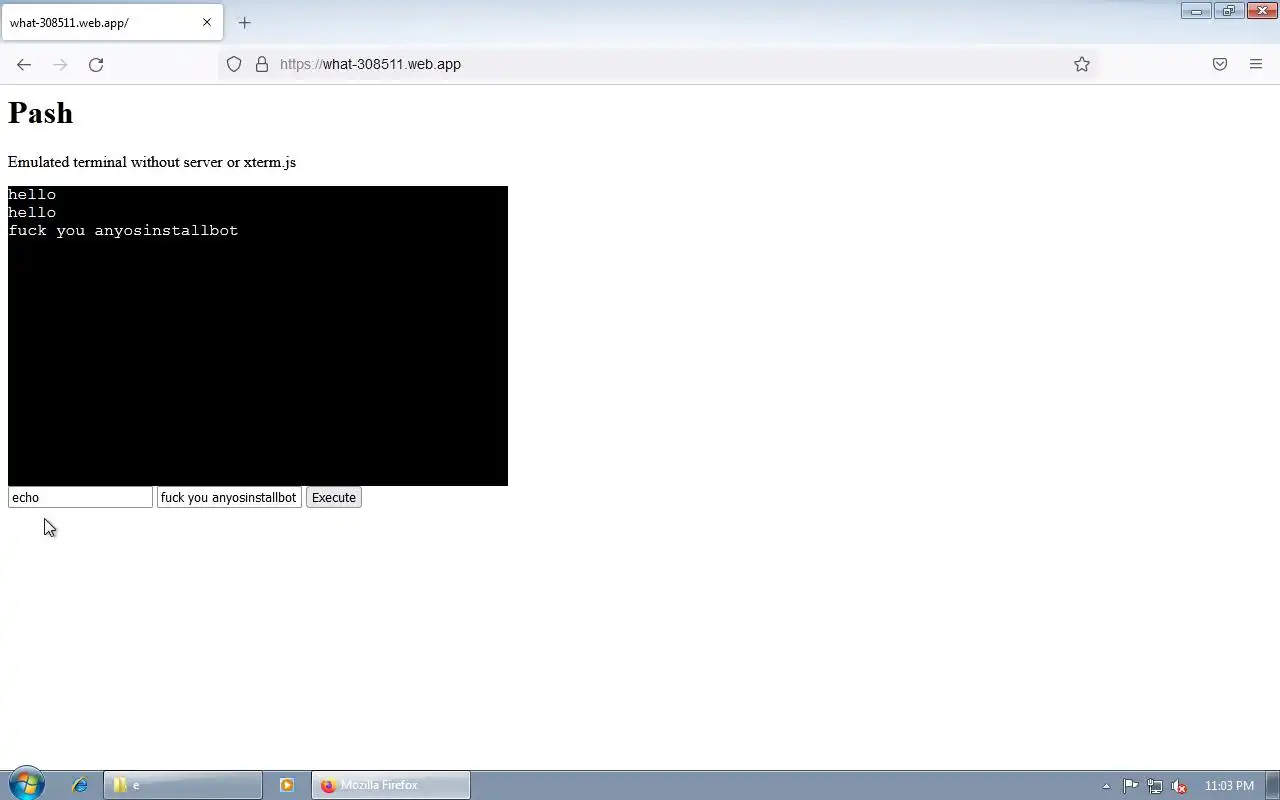Go back to the previous page

(24, 64)
